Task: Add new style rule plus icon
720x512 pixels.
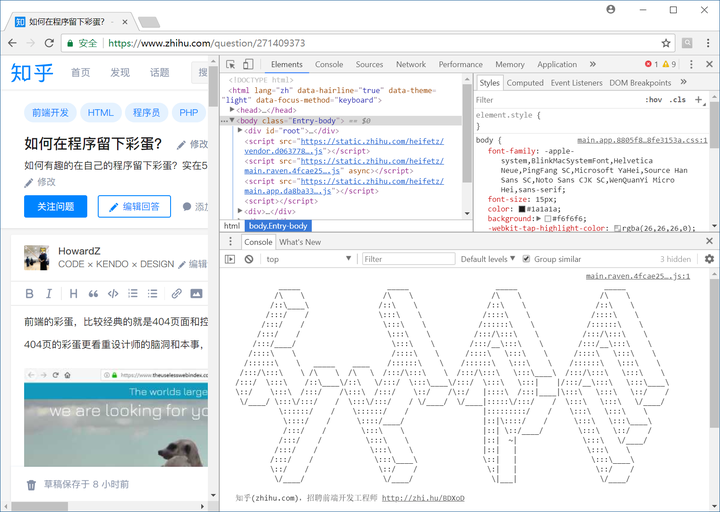Action: point(698,100)
